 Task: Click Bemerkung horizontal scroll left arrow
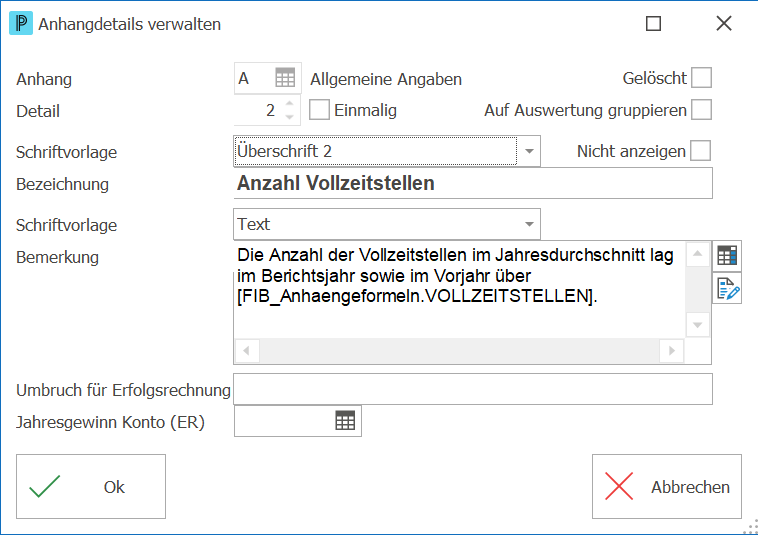247,351
